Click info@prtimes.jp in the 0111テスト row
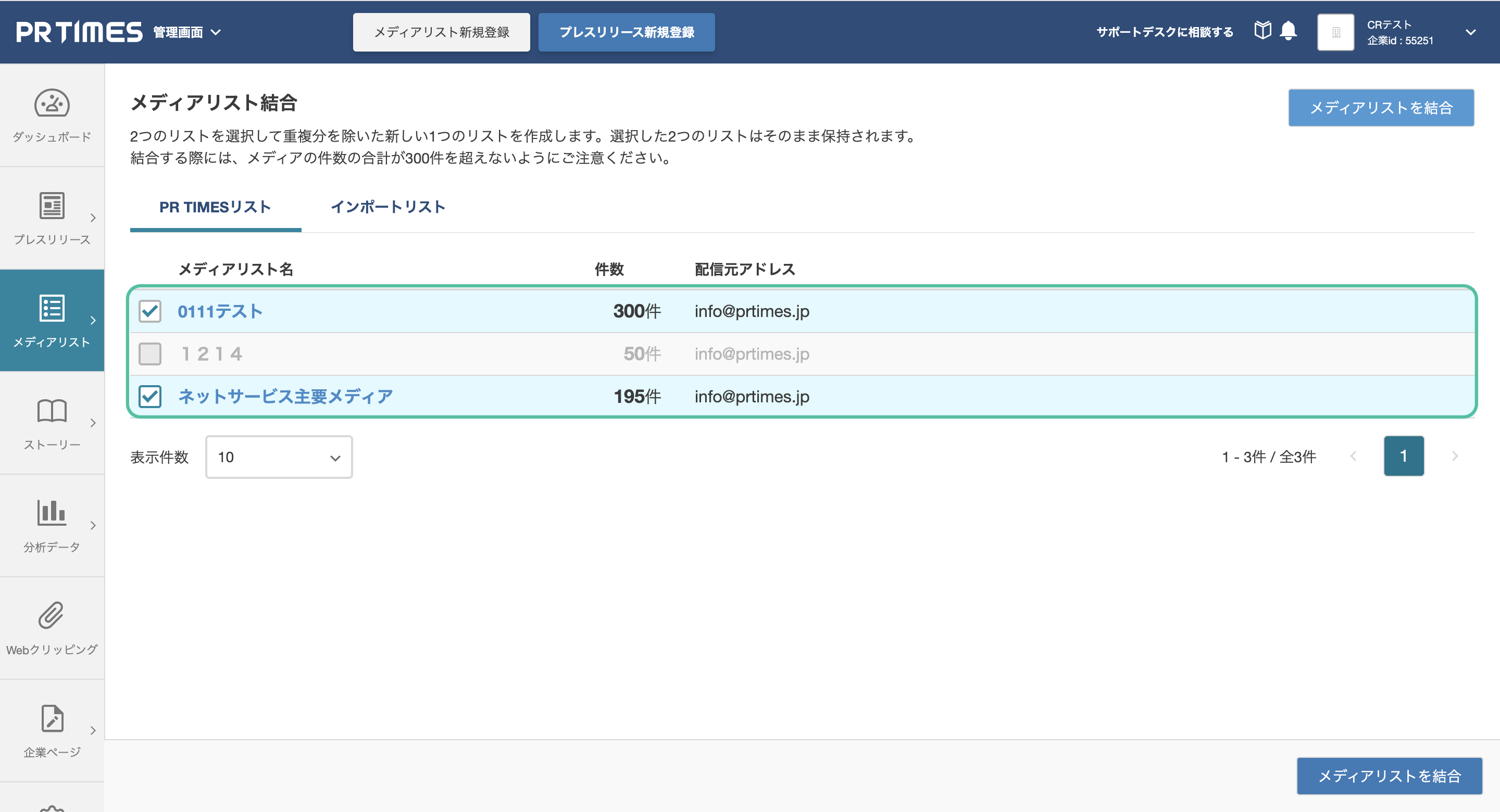Screen dimensions: 1500x812 [x=752, y=311]
